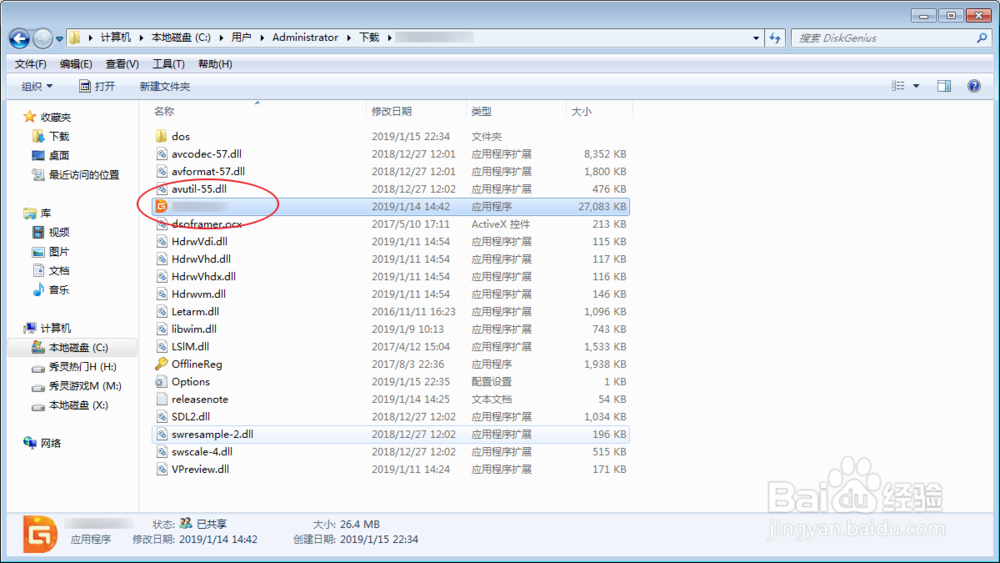Click 新建文件夹 button
This screenshot has height=563, width=1000.
coord(165,86)
